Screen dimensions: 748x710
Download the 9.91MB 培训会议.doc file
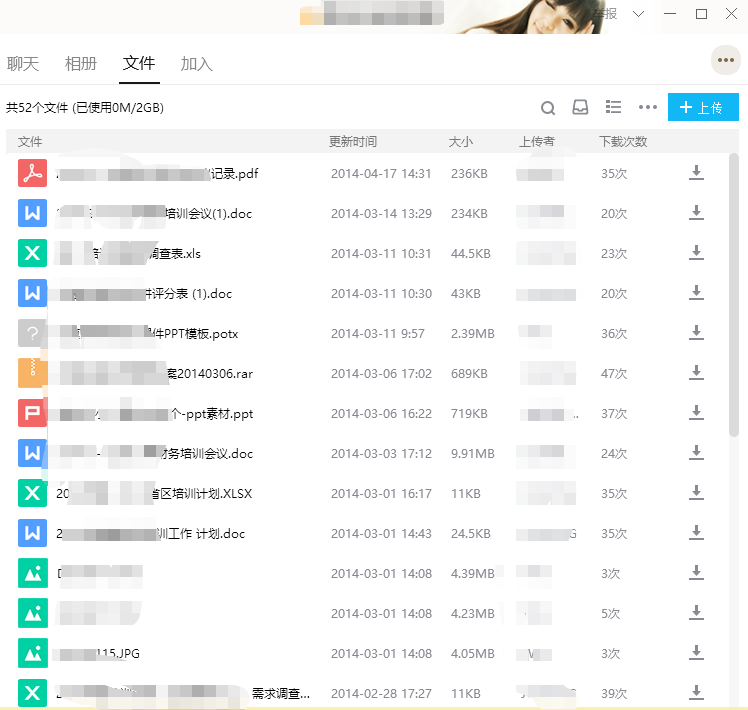pos(696,453)
